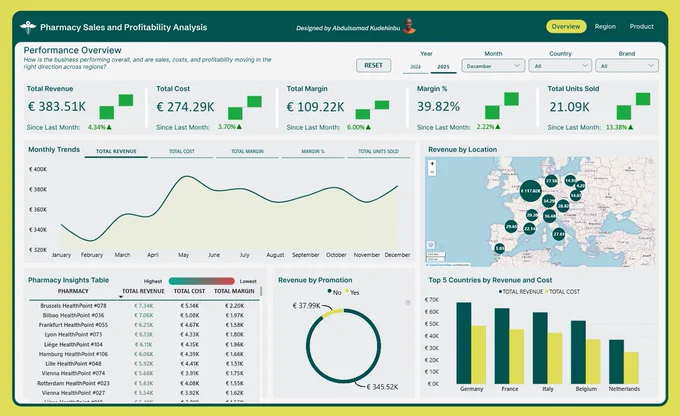Open the Country filter dropdown

560,66
